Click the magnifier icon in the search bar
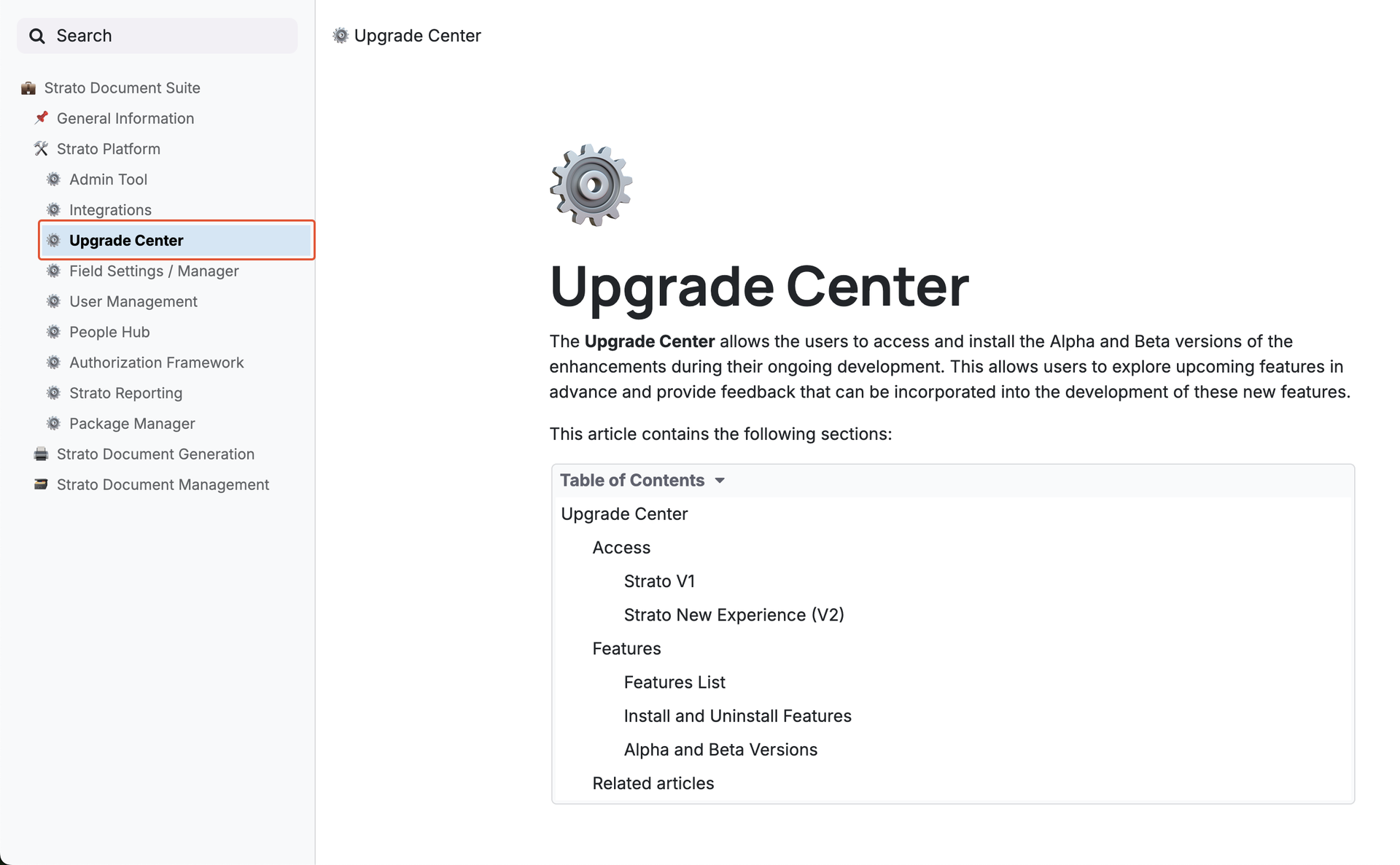The image size is (1400, 865). (x=36, y=36)
